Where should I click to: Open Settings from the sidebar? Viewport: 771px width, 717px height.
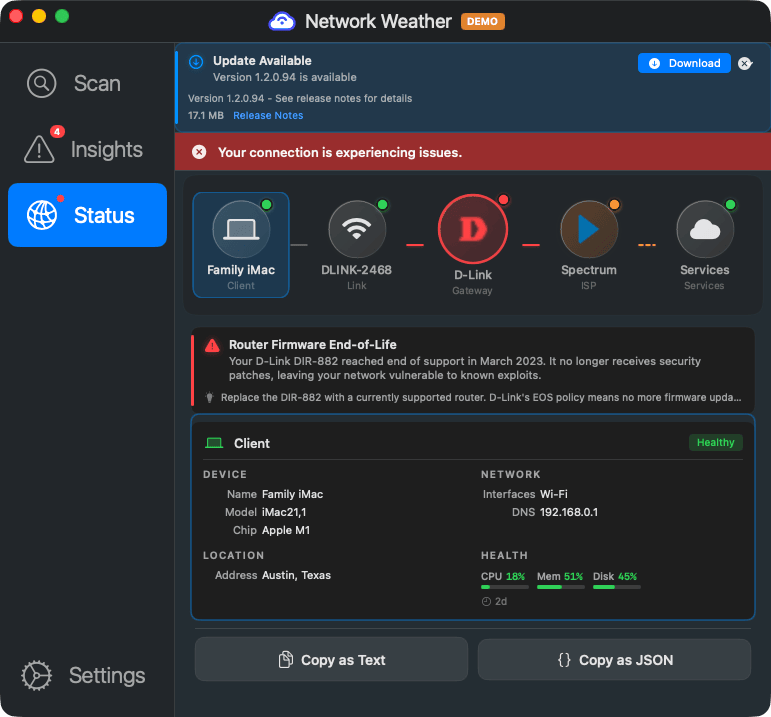pos(87,675)
